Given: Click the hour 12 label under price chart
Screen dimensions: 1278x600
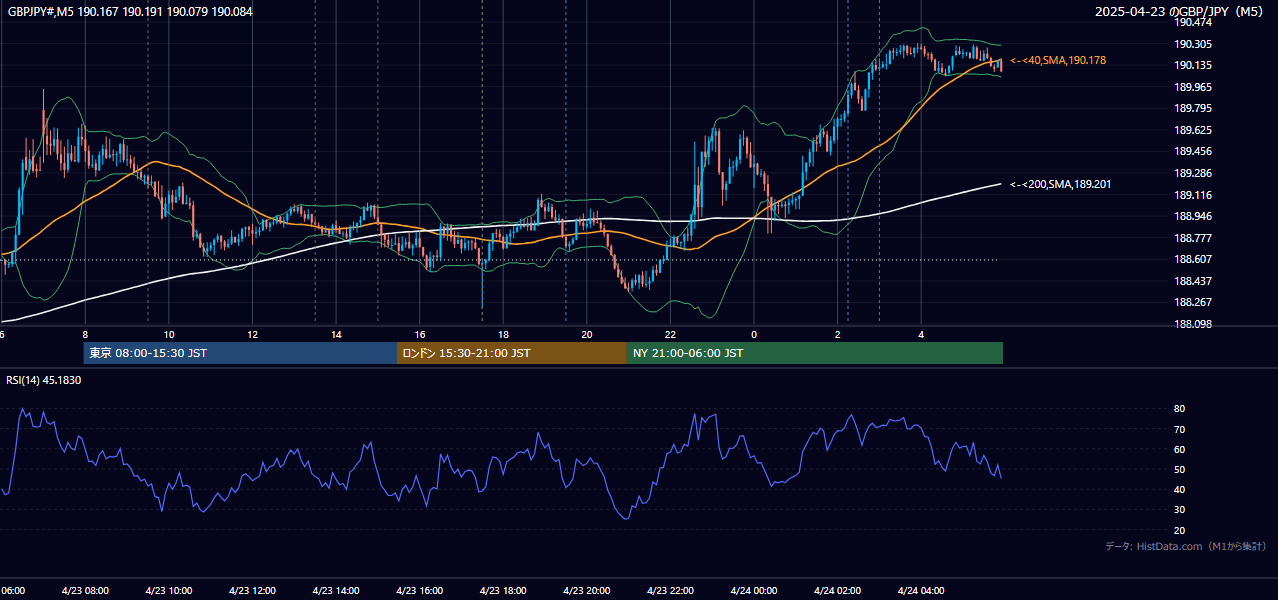Looking at the screenshot, I should pos(253,335).
